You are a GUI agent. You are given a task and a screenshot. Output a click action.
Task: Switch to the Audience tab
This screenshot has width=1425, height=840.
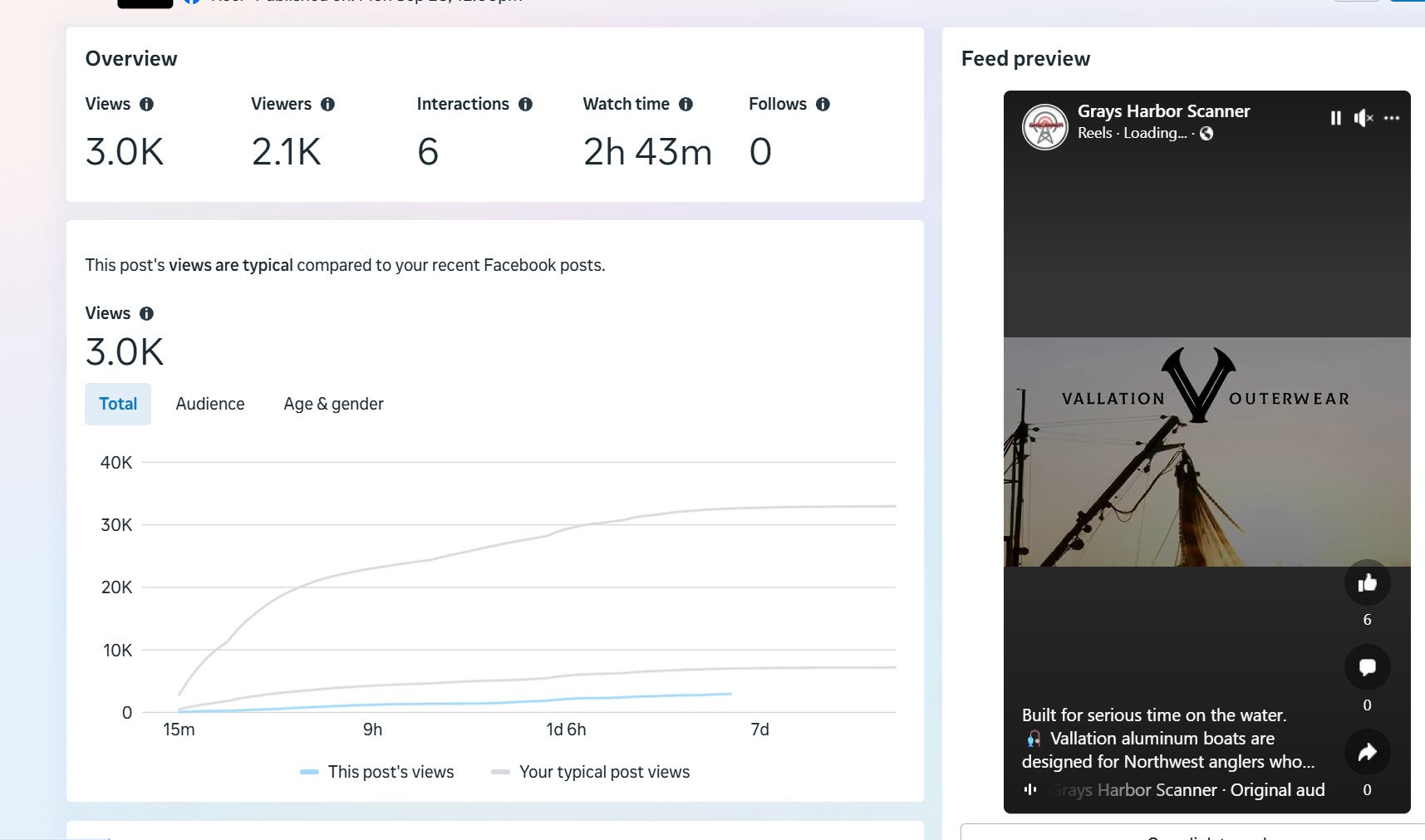tap(210, 404)
